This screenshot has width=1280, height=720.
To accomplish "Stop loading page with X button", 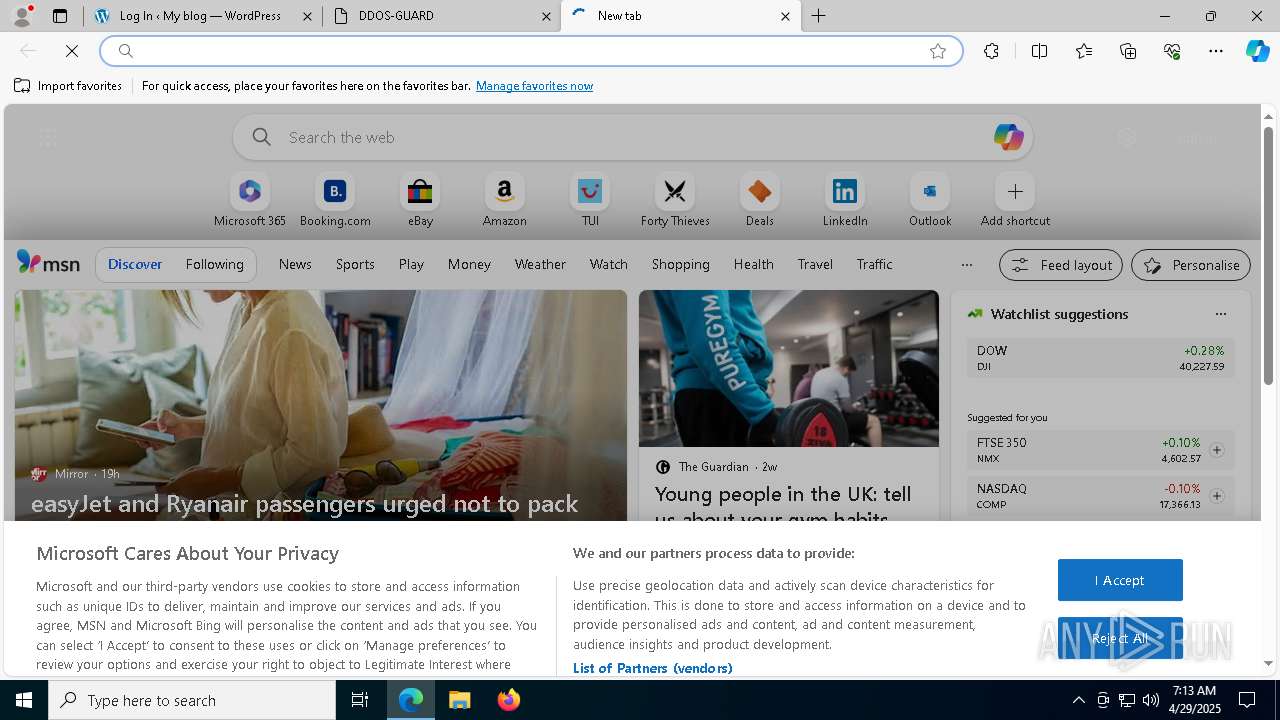I will [72, 51].
